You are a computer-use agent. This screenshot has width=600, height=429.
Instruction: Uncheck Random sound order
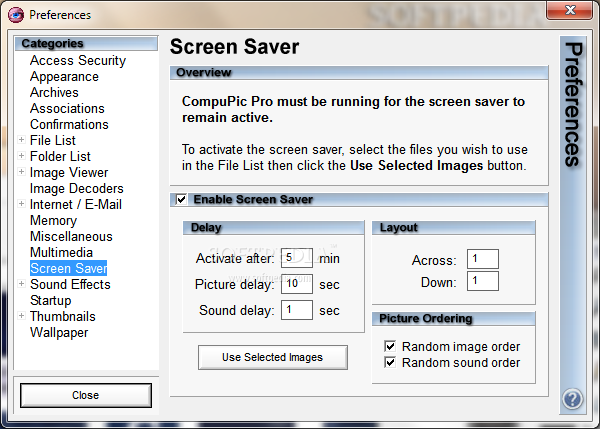(390, 362)
